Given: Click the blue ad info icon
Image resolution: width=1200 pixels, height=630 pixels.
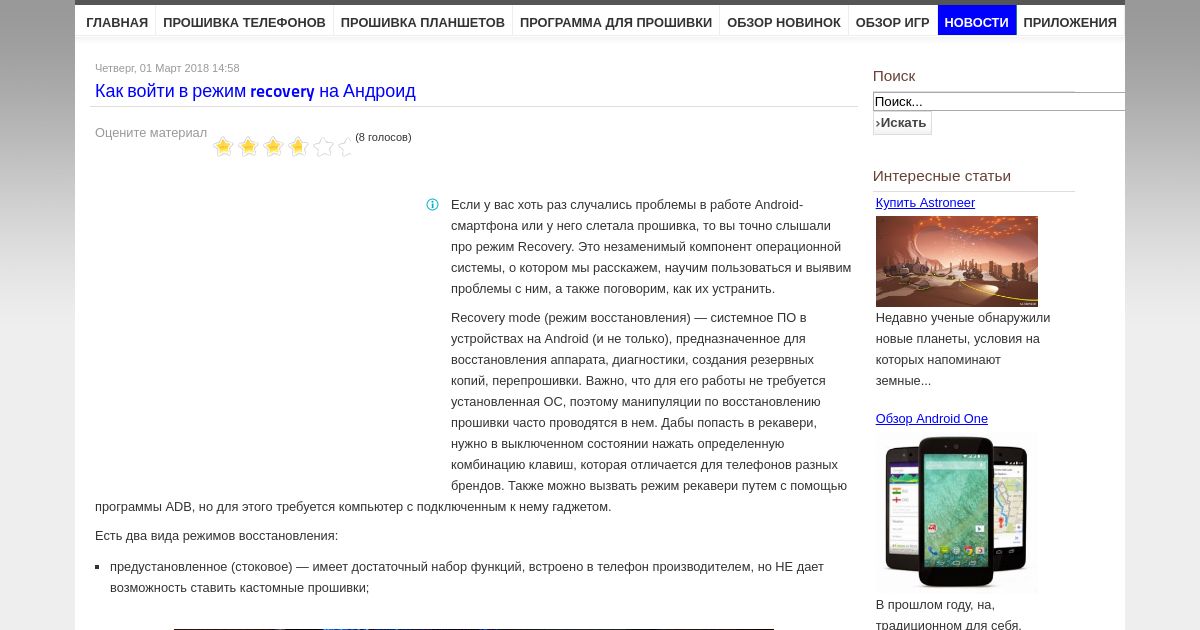Looking at the screenshot, I should [432, 205].
